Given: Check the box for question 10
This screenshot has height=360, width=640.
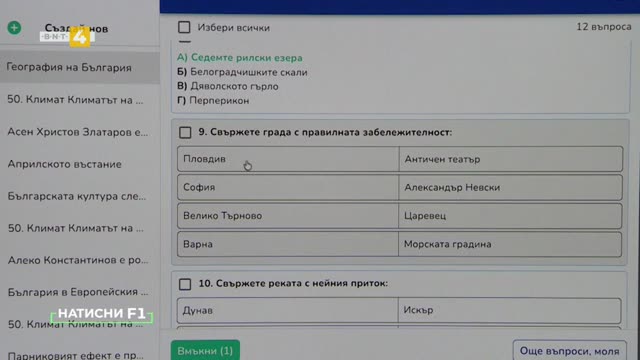Looking at the screenshot, I should (185, 284).
